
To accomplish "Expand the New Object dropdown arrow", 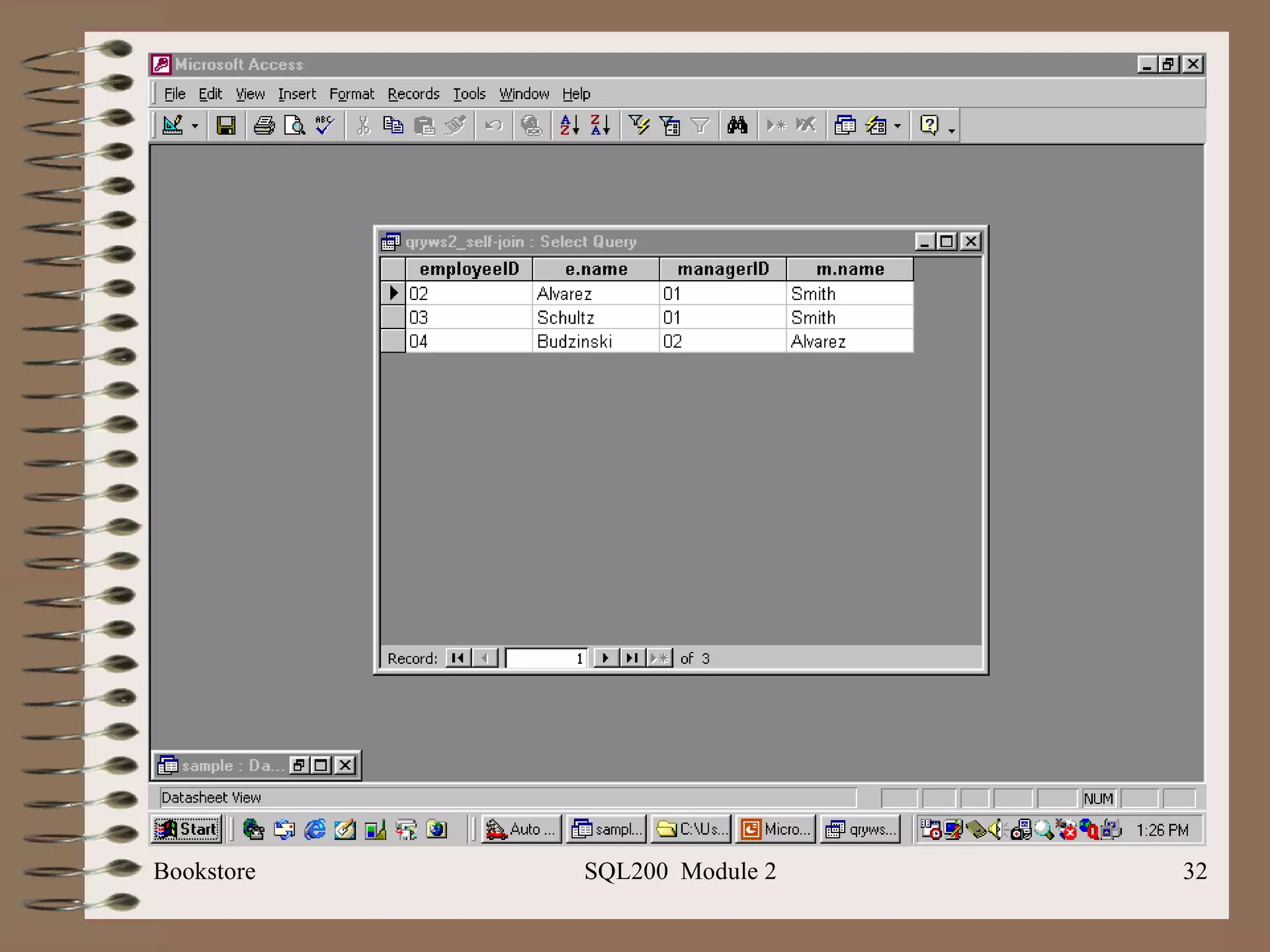I will coord(897,126).
